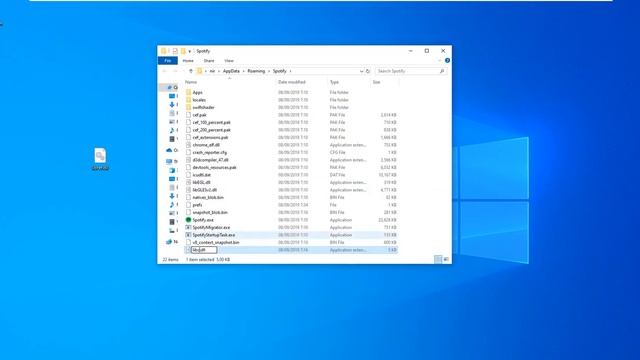Select cef_200_percent.pak file name
The image size is (640, 360).
[211, 130]
